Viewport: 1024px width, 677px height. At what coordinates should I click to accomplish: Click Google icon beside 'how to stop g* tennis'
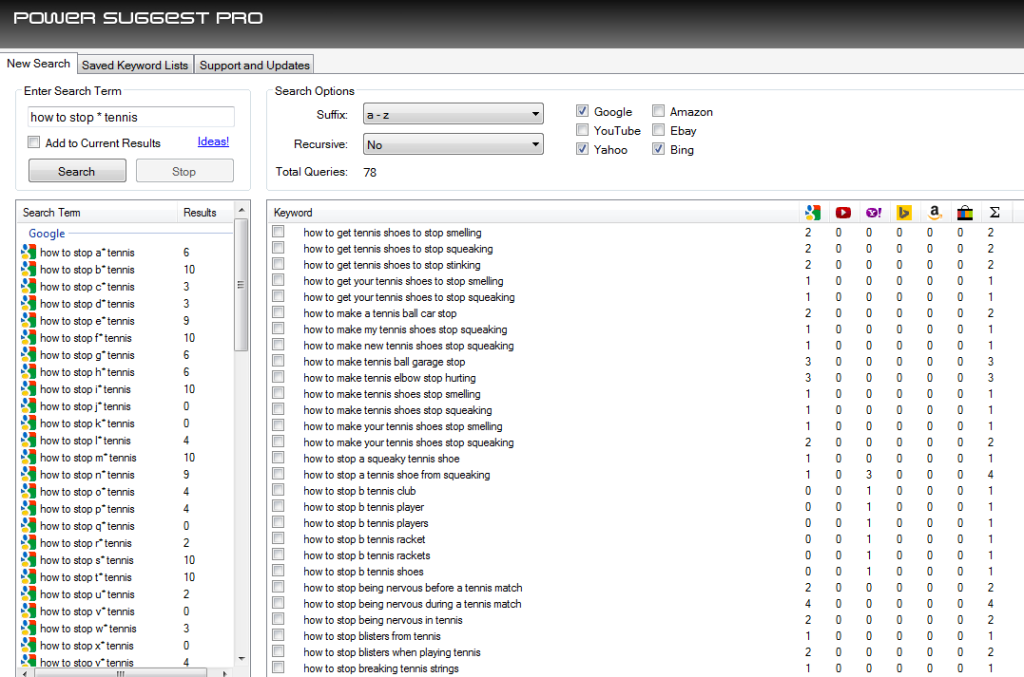(29, 354)
